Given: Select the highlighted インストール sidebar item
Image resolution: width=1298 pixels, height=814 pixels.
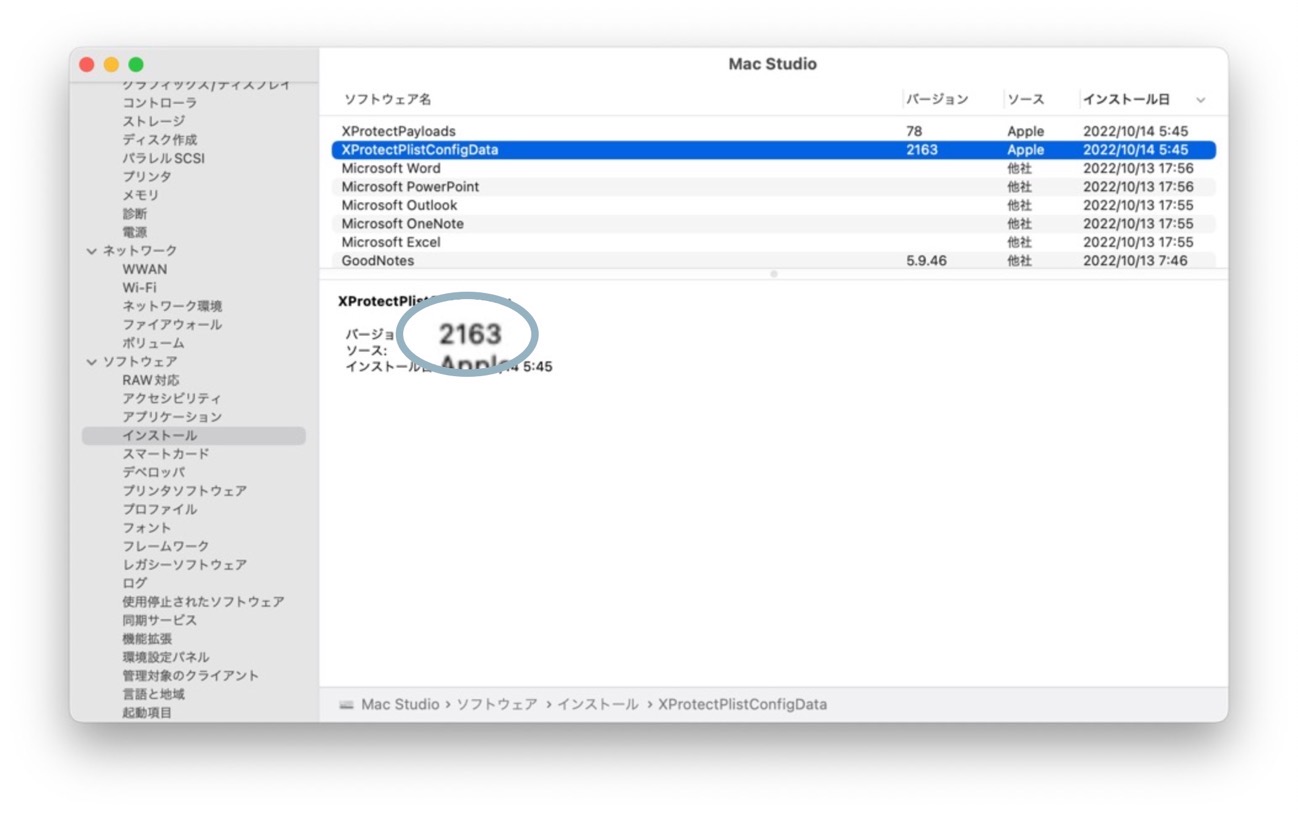Looking at the screenshot, I should point(194,436).
